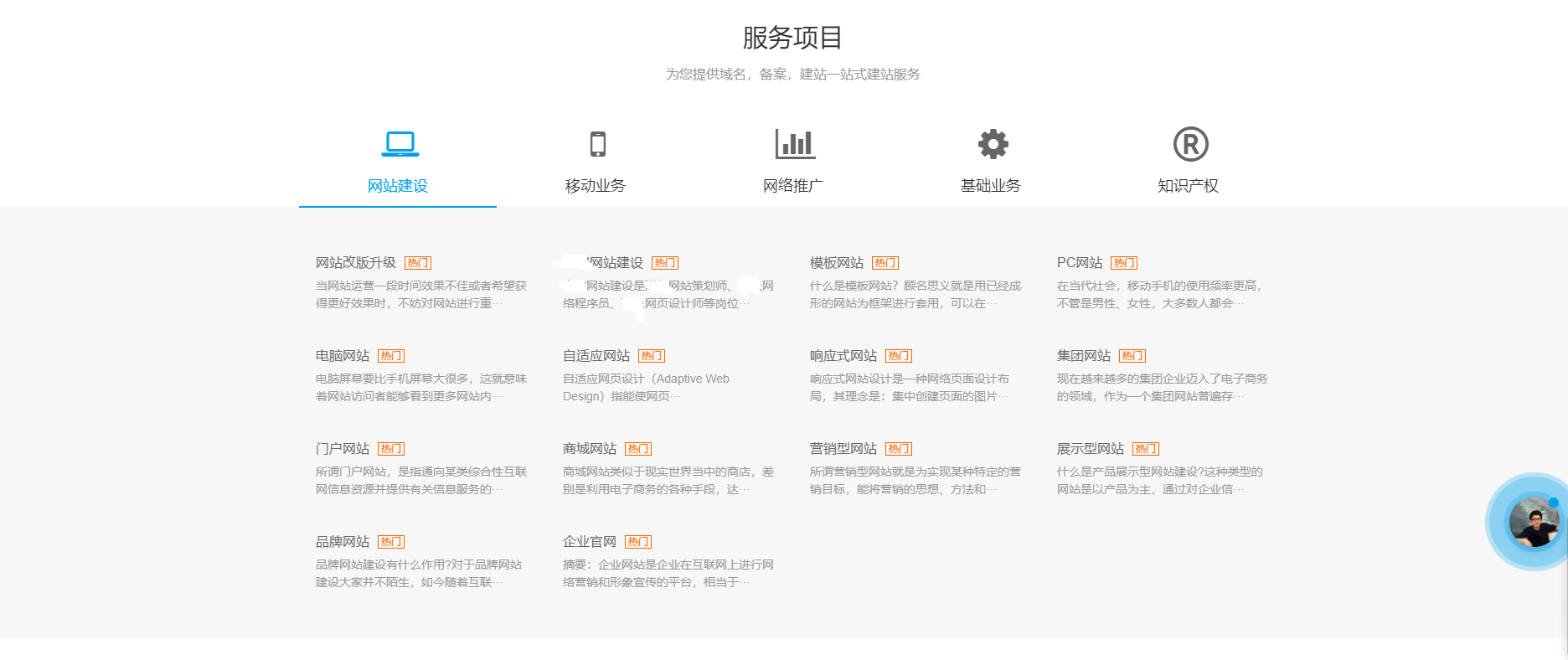Click the 热门 badge beside PC网站
Screen dimensions: 1568x660
1124,263
